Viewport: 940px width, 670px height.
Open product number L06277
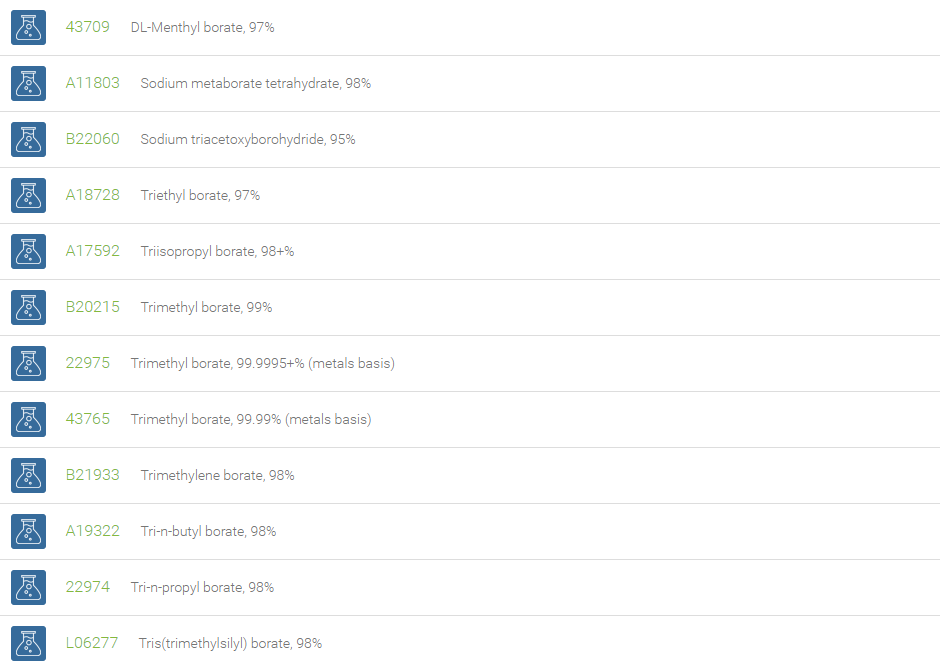pyautogui.click(x=92, y=643)
